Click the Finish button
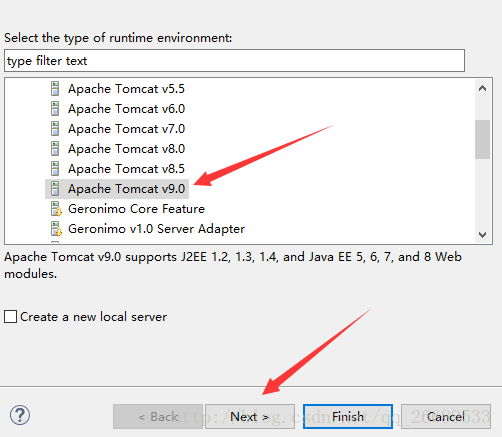The image size is (502, 437). 348,416
